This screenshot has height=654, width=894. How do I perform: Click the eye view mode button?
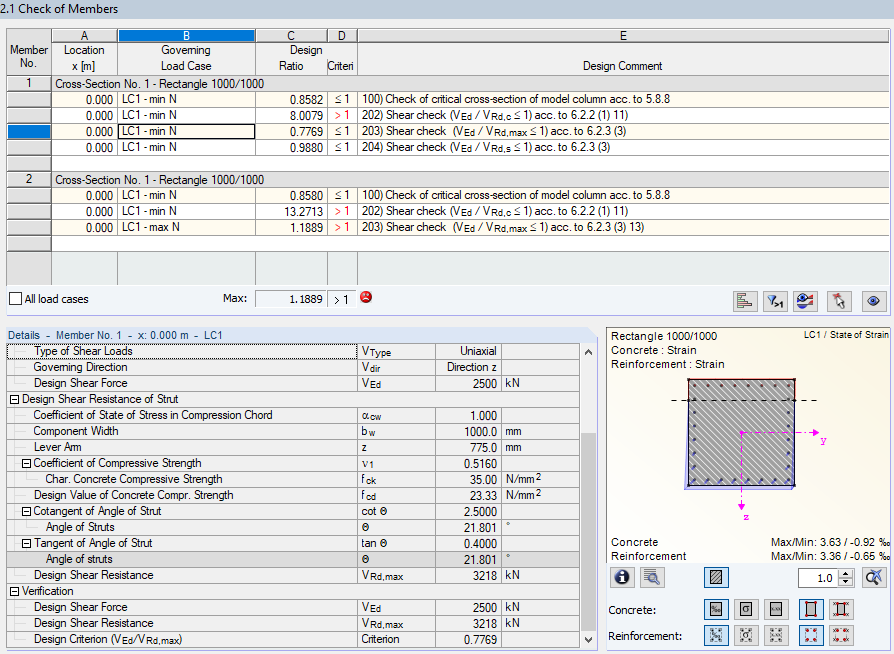click(x=873, y=300)
